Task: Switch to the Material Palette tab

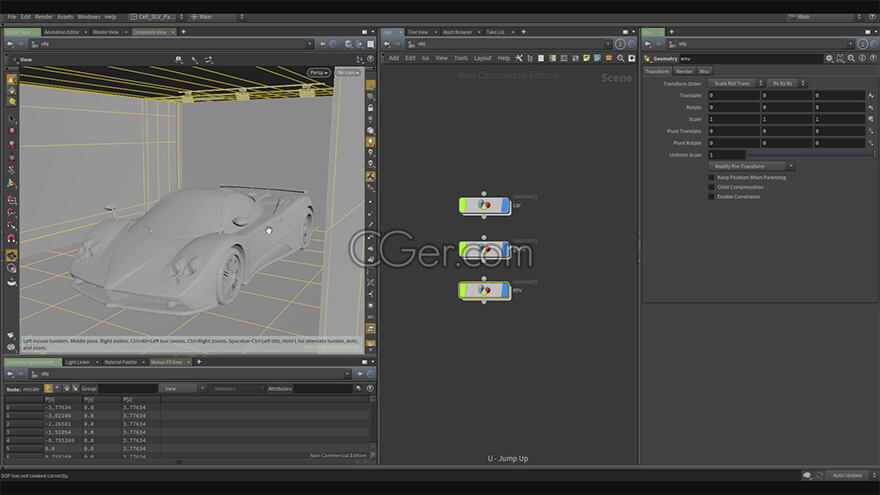Action: click(x=121, y=362)
